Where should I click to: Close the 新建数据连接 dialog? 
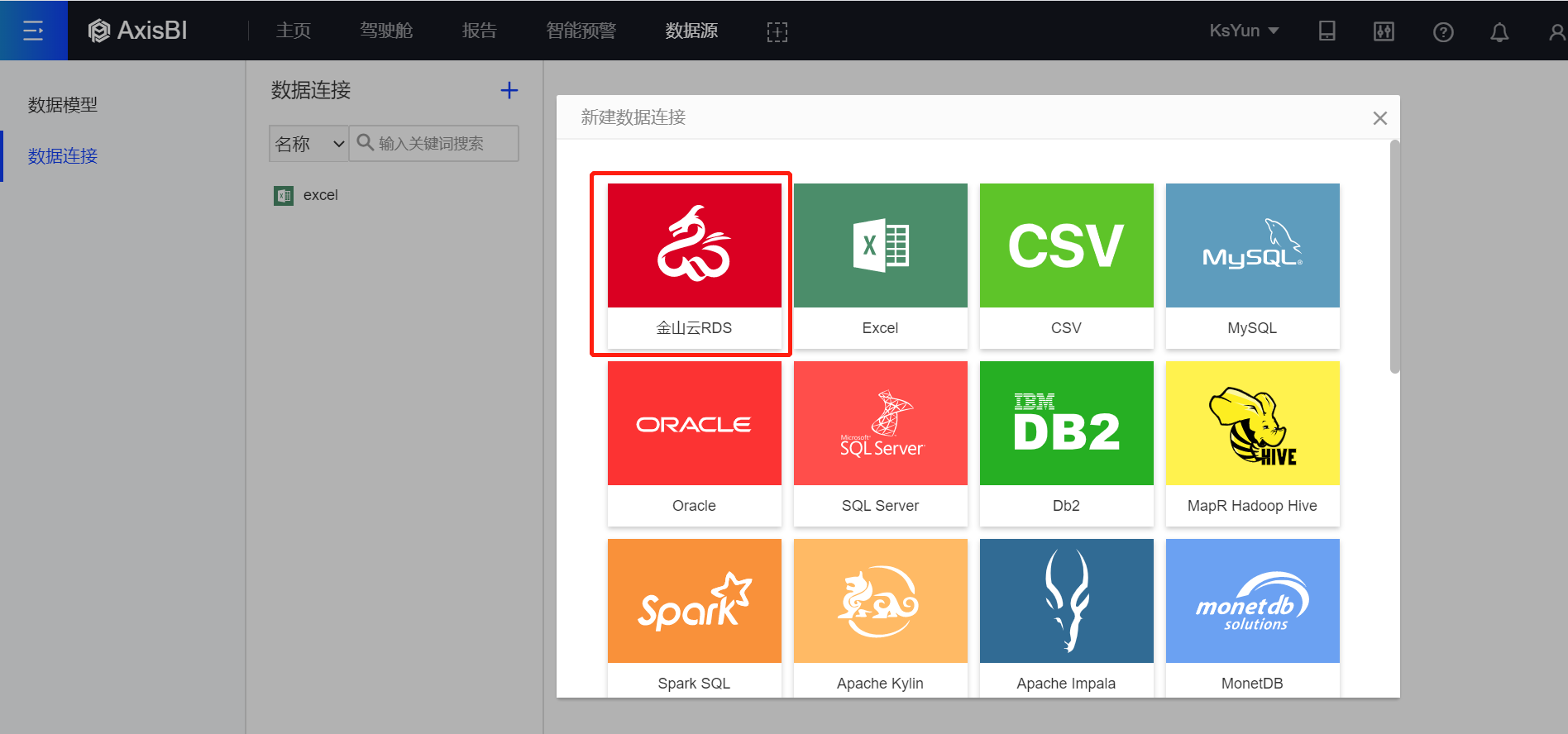pyautogui.click(x=1380, y=118)
